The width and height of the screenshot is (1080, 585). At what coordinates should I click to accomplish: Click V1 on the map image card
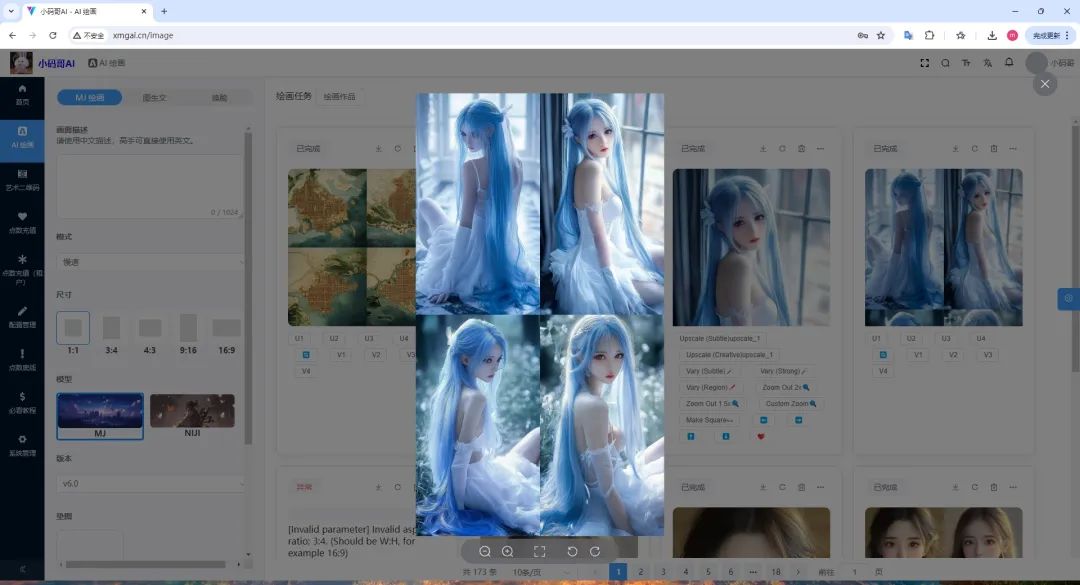pyautogui.click(x=341, y=355)
